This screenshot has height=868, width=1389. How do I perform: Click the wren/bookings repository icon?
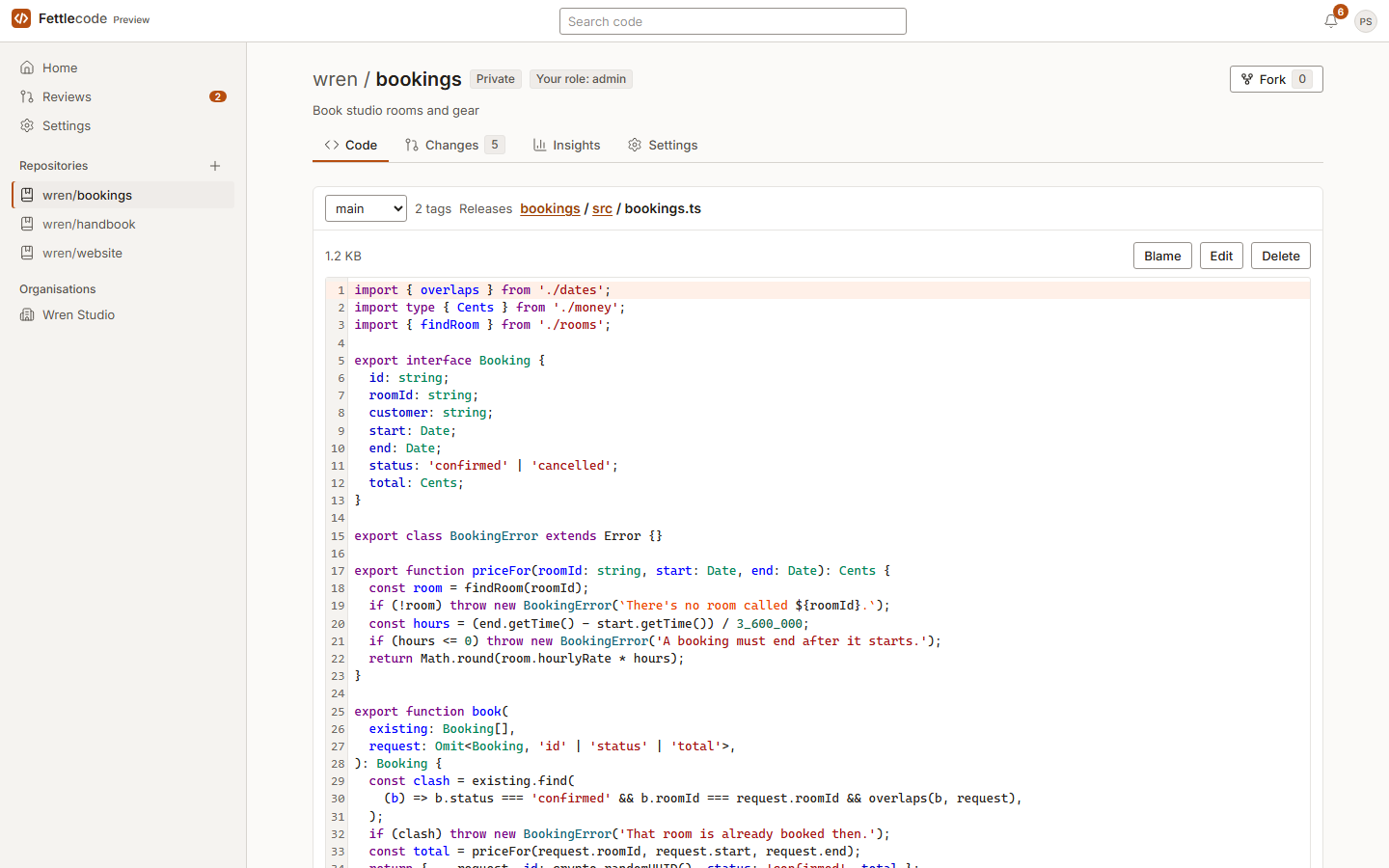27,195
